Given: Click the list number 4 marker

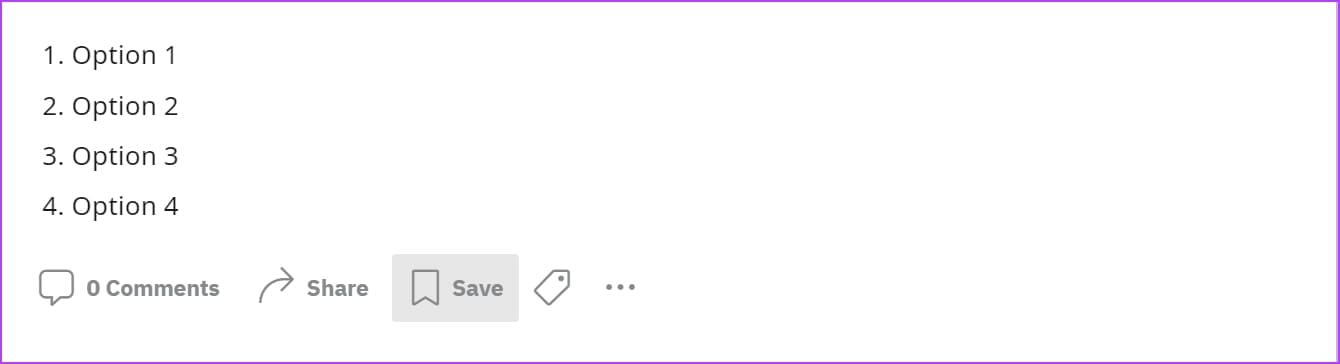Looking at the screenshot, I should 53,206.
